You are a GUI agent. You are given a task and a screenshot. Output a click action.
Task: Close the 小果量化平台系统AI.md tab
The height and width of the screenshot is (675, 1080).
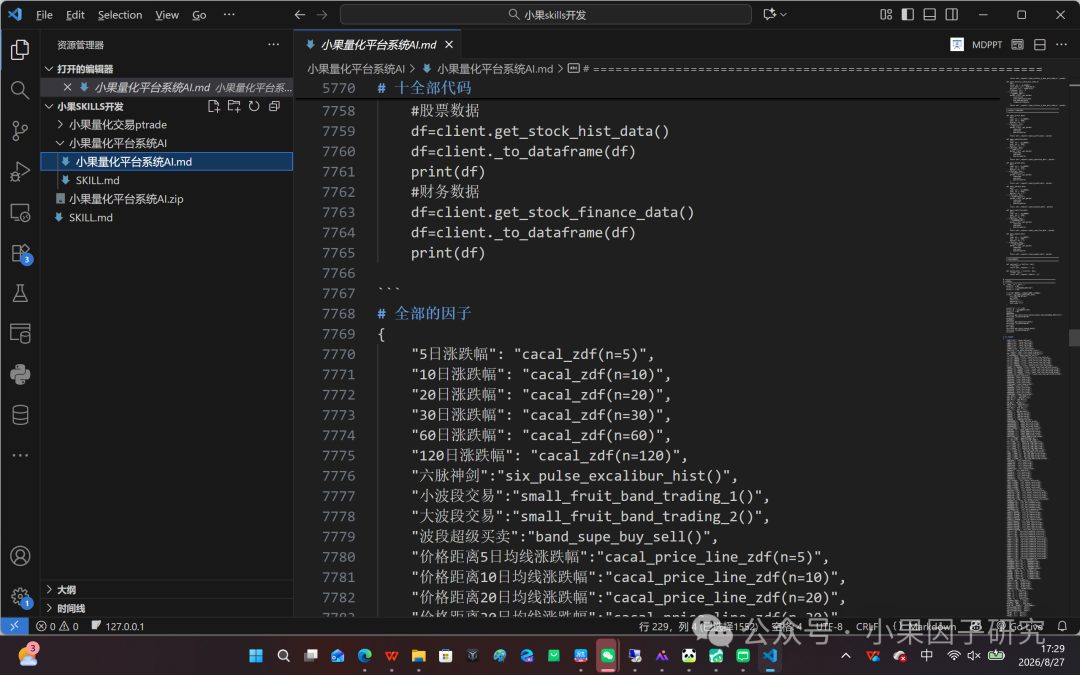(x=449, y=45)
